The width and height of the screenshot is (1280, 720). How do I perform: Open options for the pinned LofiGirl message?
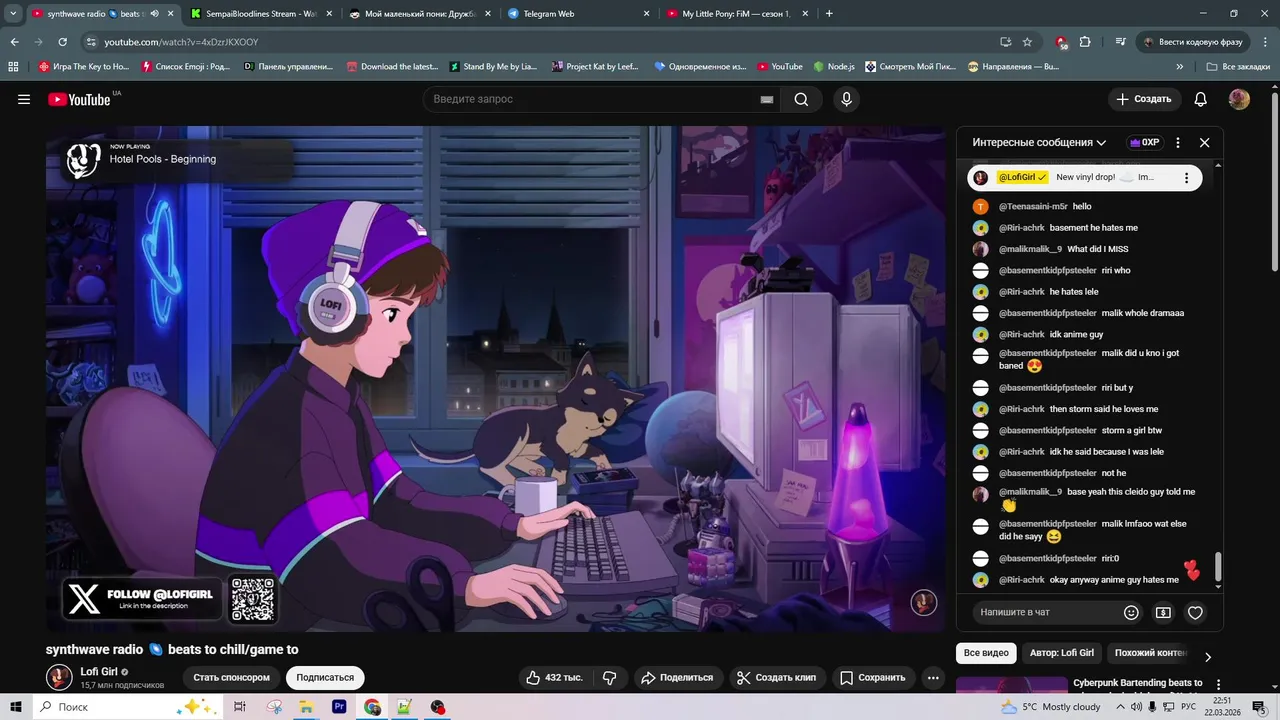coord(1186,177)
